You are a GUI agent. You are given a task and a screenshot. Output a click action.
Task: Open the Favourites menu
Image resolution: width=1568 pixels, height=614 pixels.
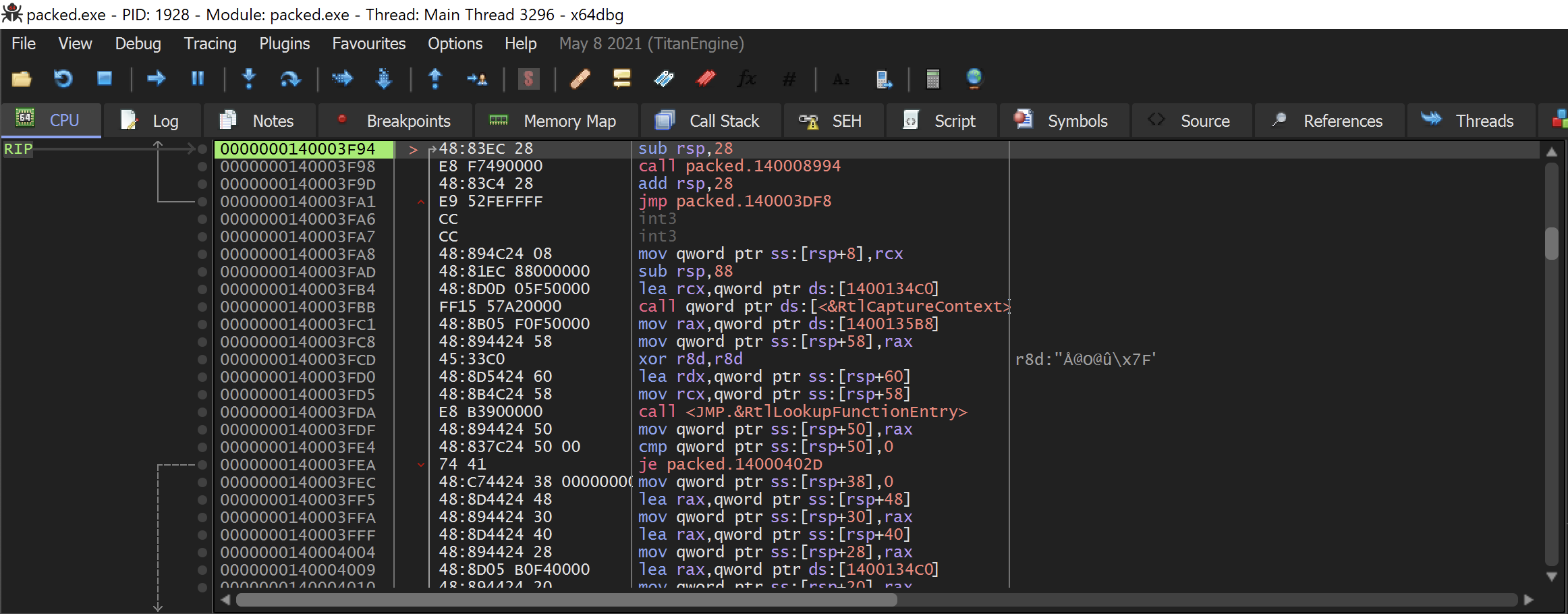(368, 44)
